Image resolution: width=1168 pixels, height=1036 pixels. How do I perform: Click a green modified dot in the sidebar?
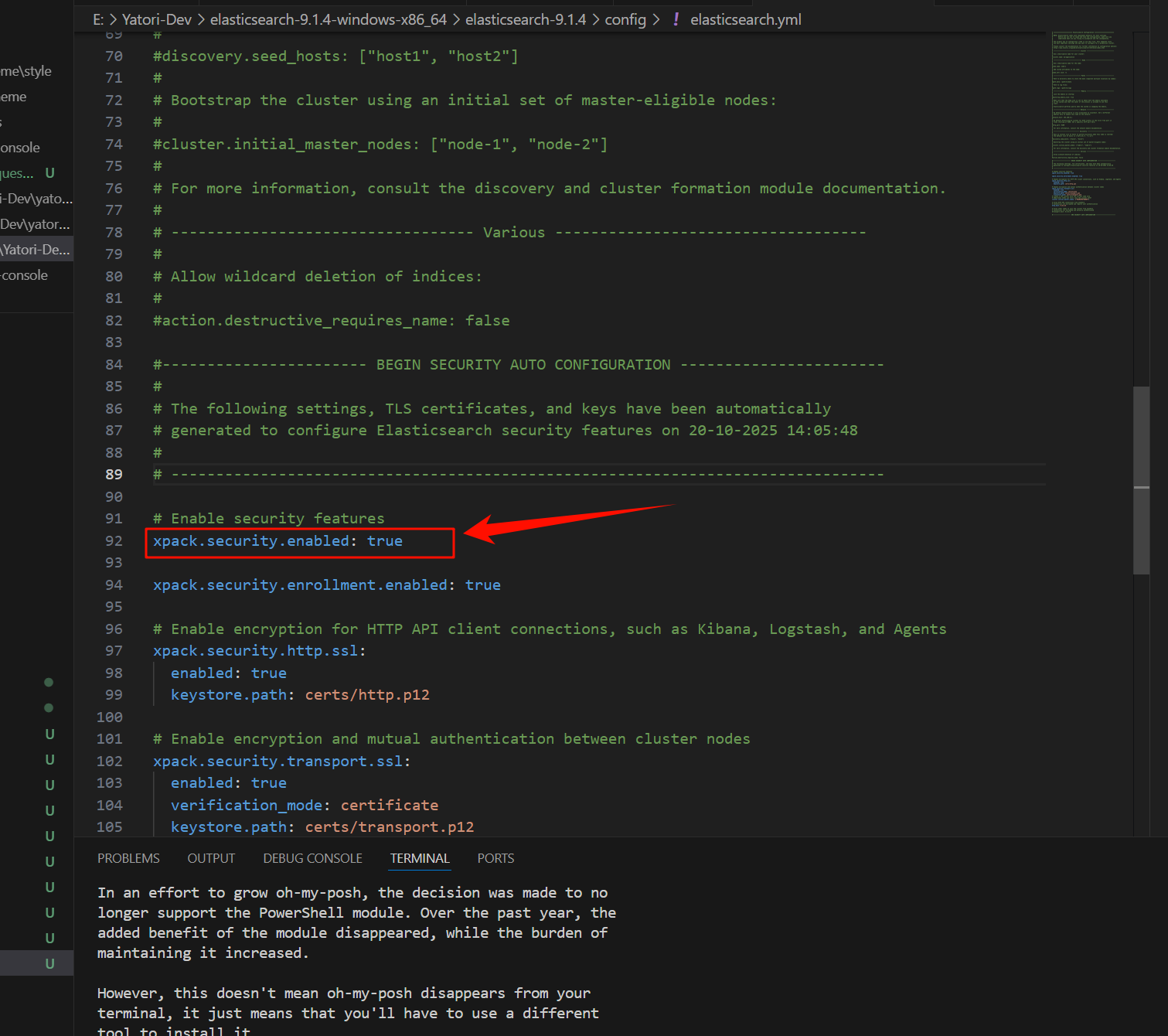(x=48, y=682)
